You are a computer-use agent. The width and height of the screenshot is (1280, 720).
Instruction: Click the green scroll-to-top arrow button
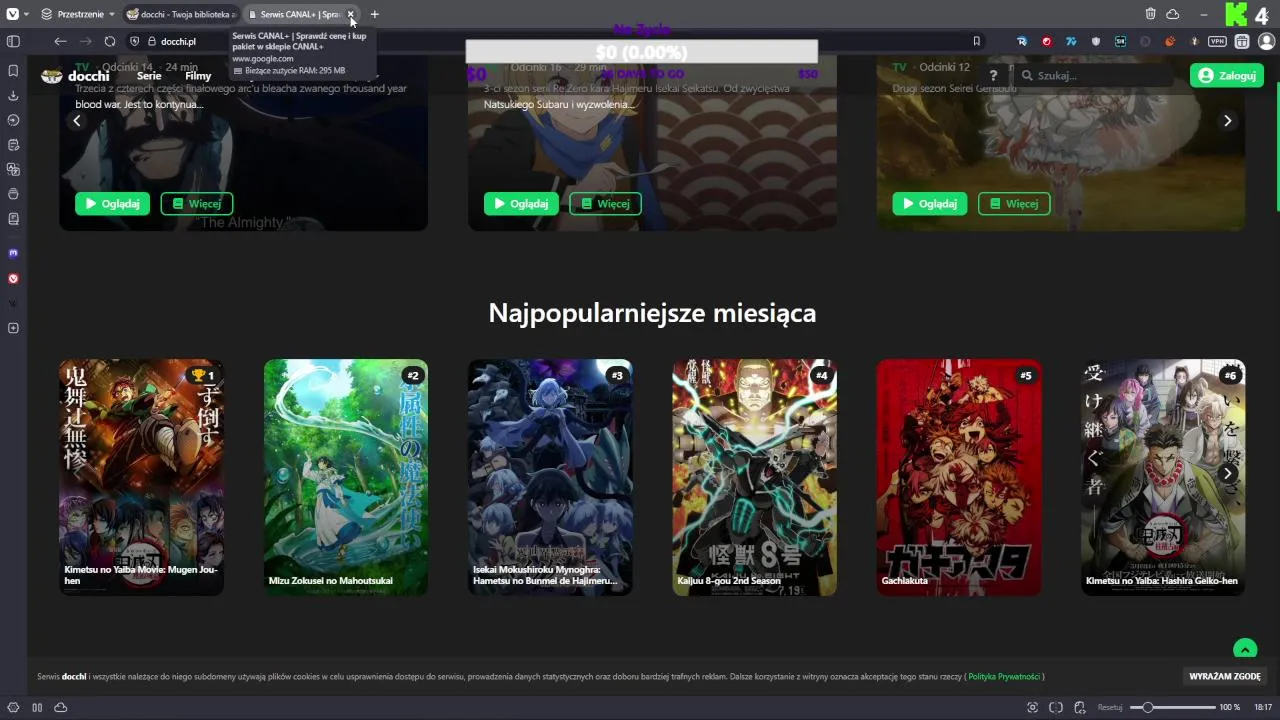(x=1245, y=650)
